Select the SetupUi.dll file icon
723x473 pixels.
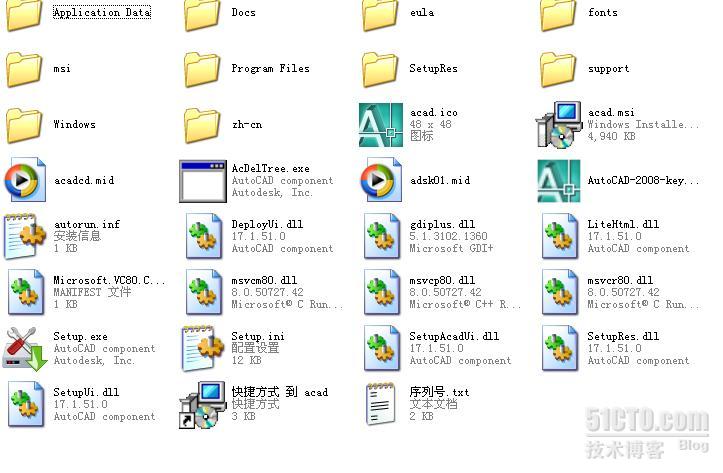(x=25, y=404)
